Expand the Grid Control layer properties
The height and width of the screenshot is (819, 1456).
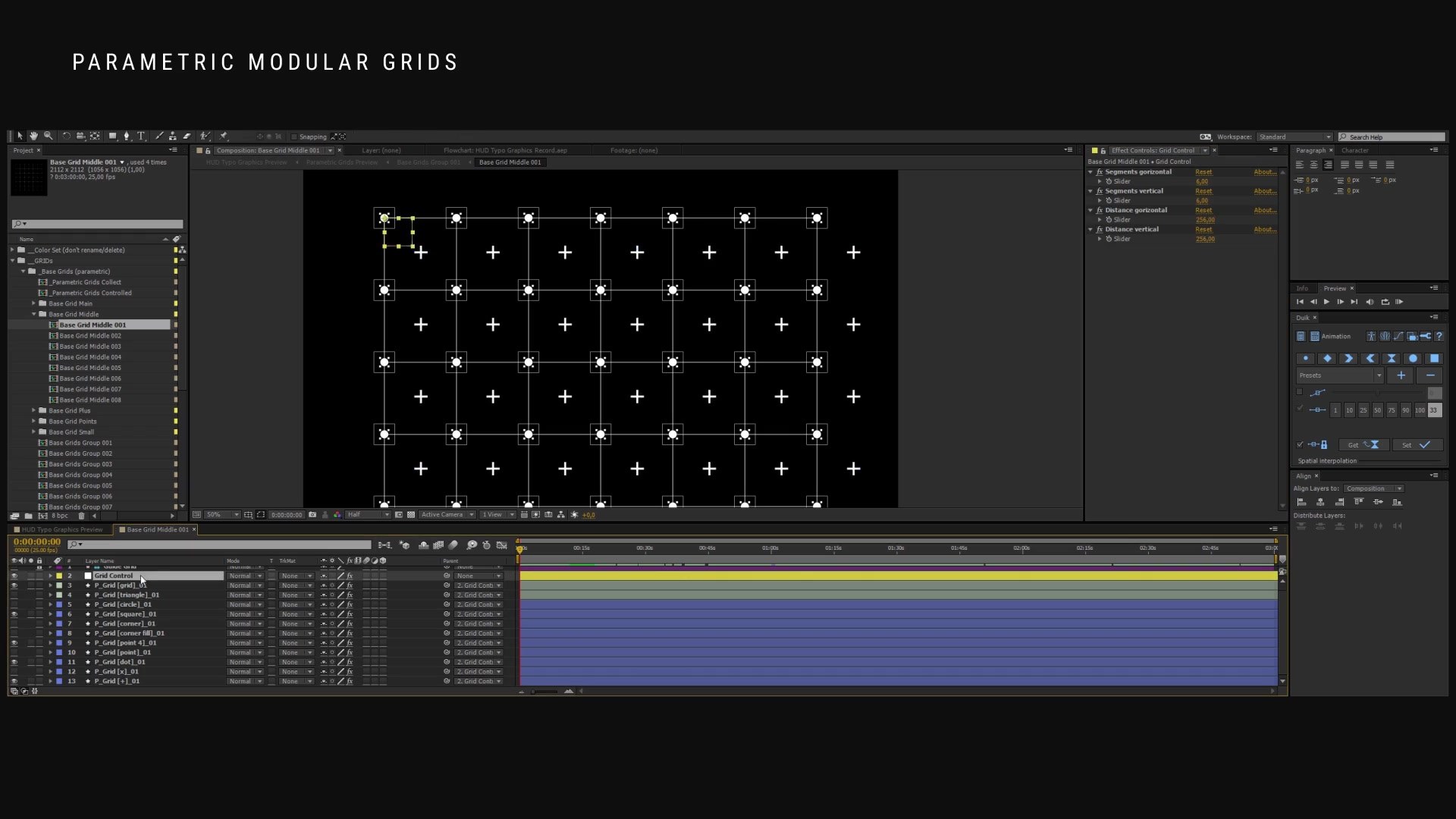51,576
